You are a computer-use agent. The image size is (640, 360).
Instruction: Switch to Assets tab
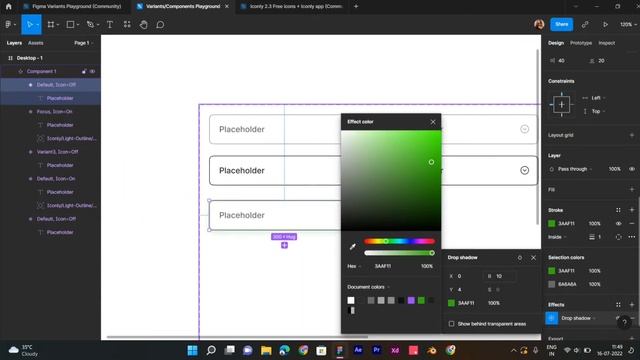coord(36,43)
